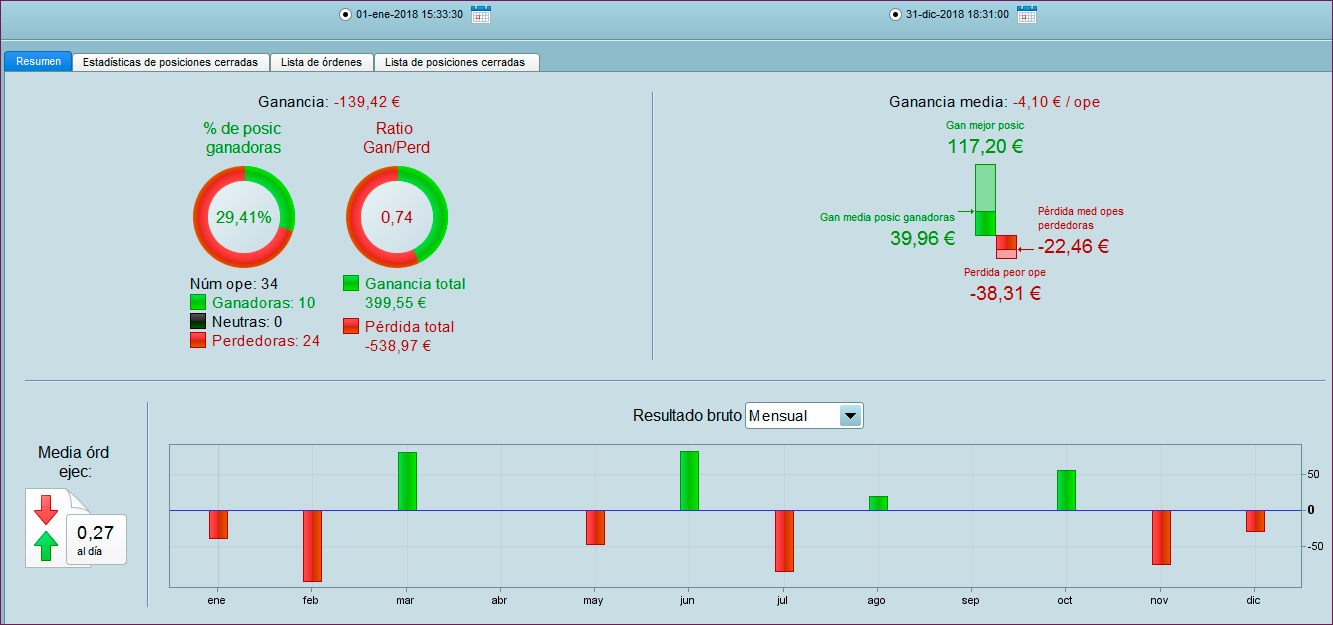Open the end date calendar picker
The height and width of the screenshot is (625, 1333).
coord(1027,14)
